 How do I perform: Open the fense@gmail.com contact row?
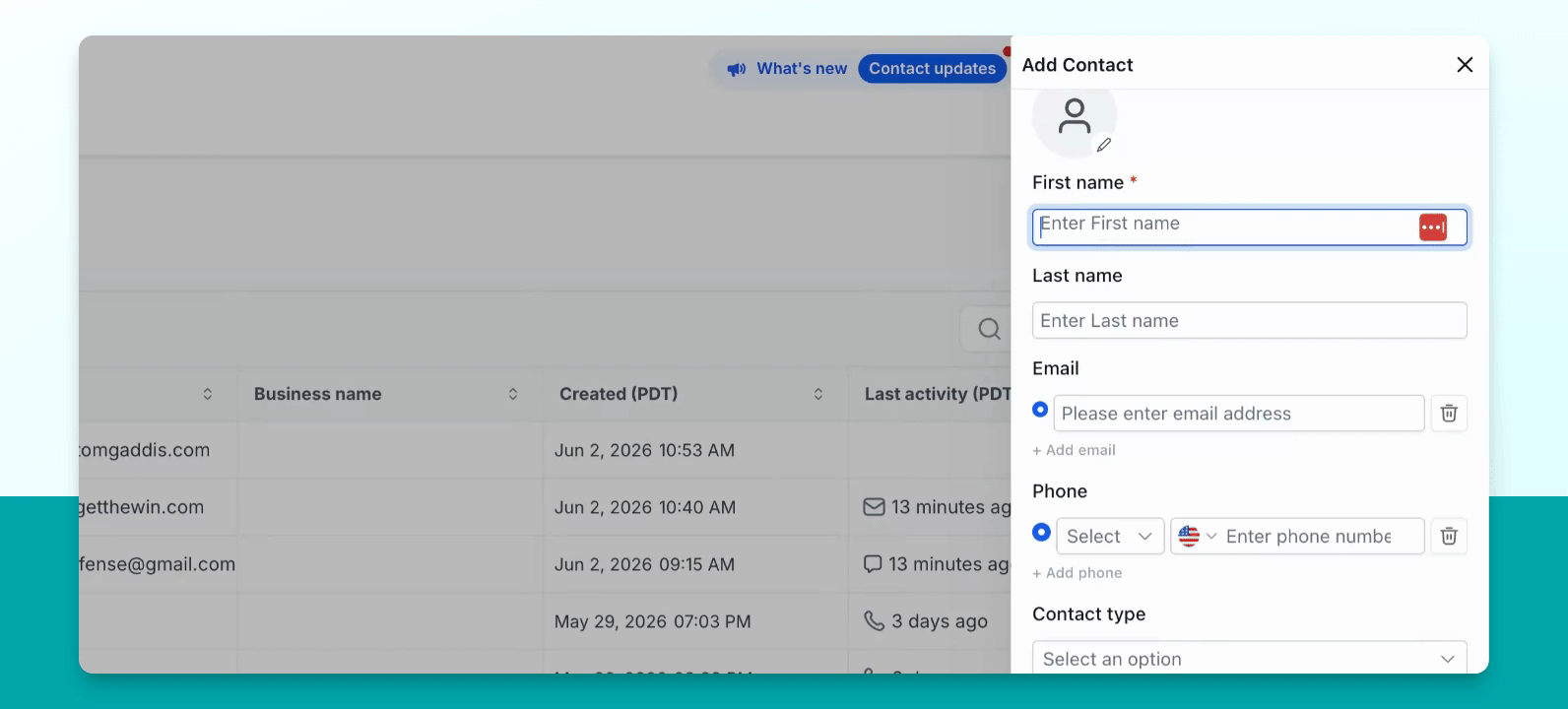[158, 564]
